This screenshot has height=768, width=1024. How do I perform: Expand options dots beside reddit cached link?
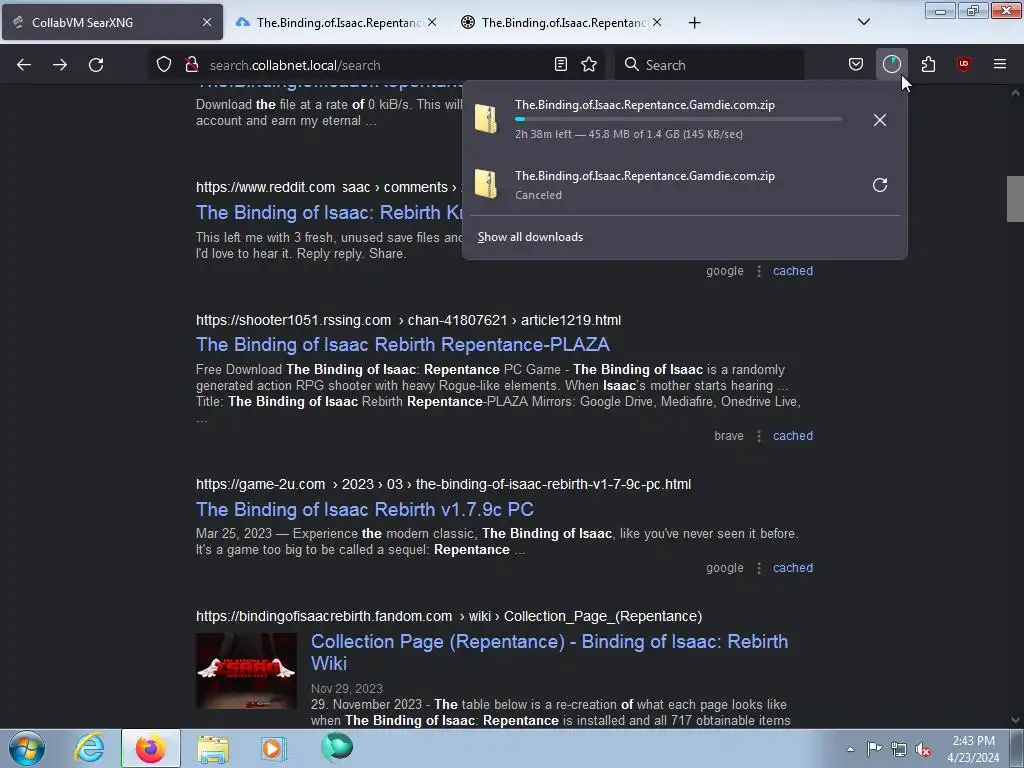[758, 271]
